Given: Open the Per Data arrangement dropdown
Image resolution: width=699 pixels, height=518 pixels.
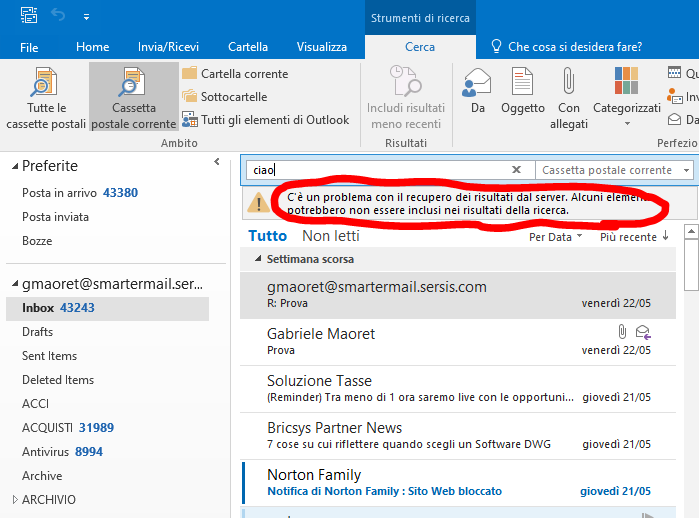Looking at the screenshot, I should (555, 237).
